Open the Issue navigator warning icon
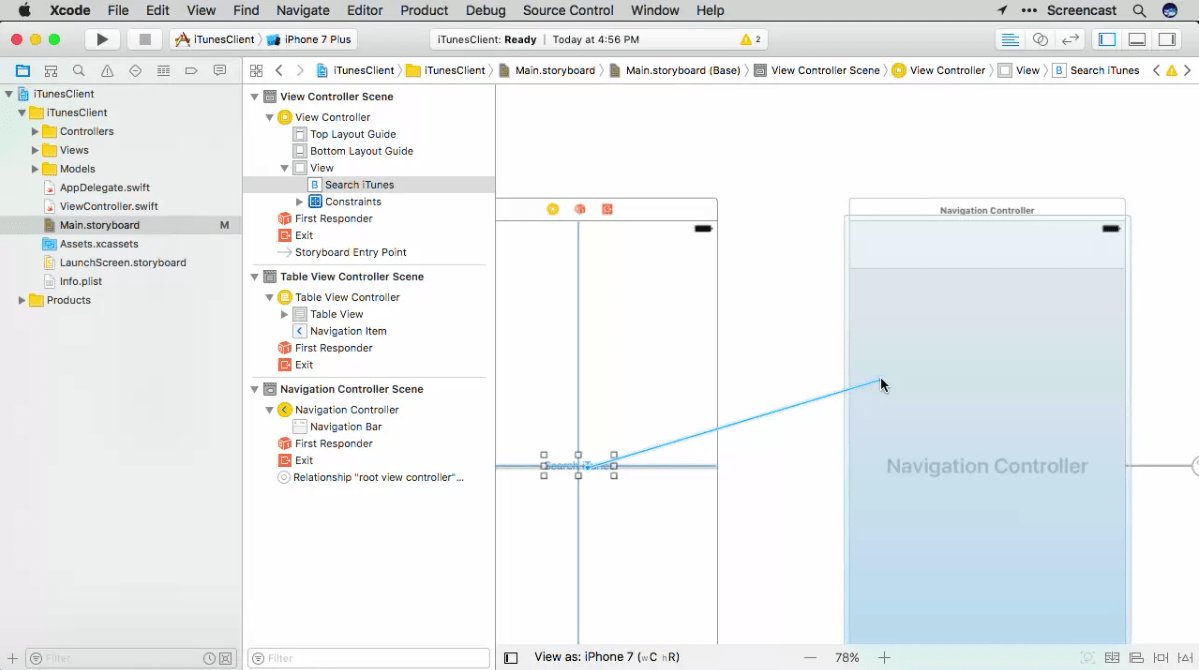Viewport: 1199px width, 670px height. tap(107, 70)
